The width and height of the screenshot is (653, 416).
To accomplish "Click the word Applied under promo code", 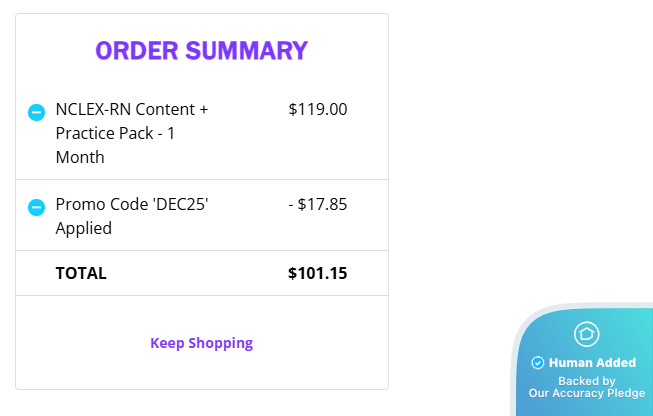I will tap(83, 228).
